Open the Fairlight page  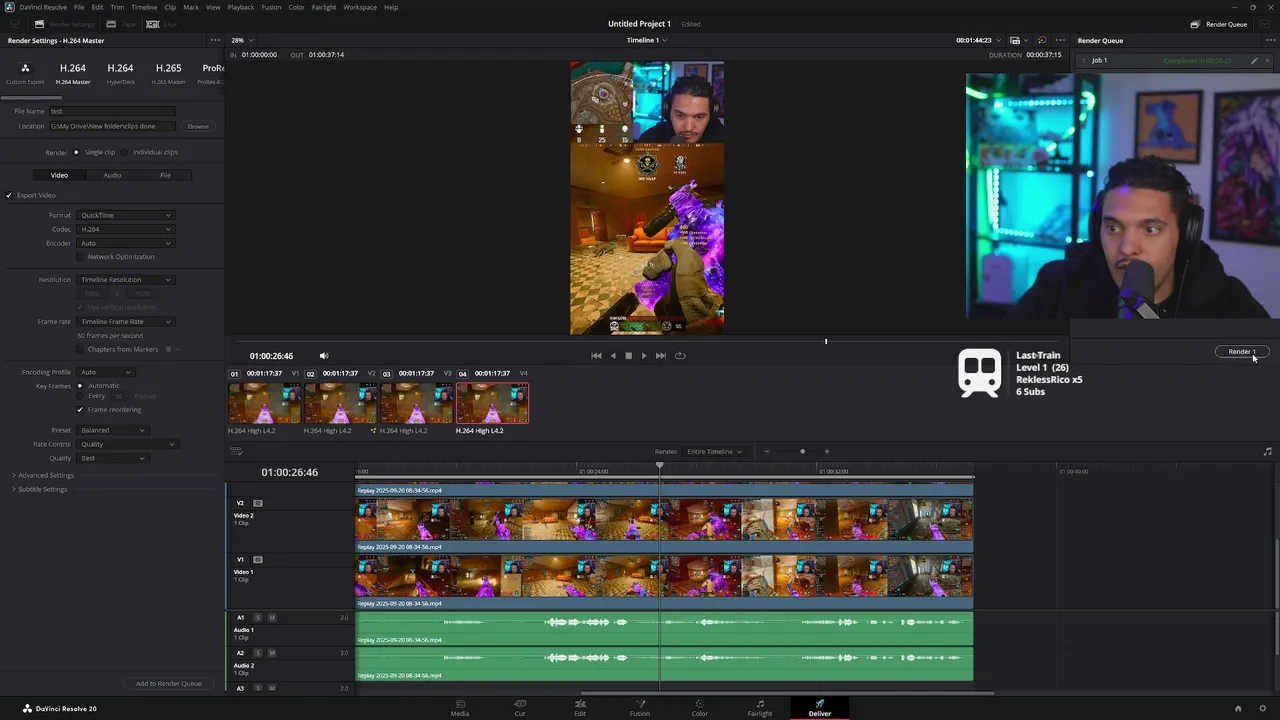(x=760, y=708)
